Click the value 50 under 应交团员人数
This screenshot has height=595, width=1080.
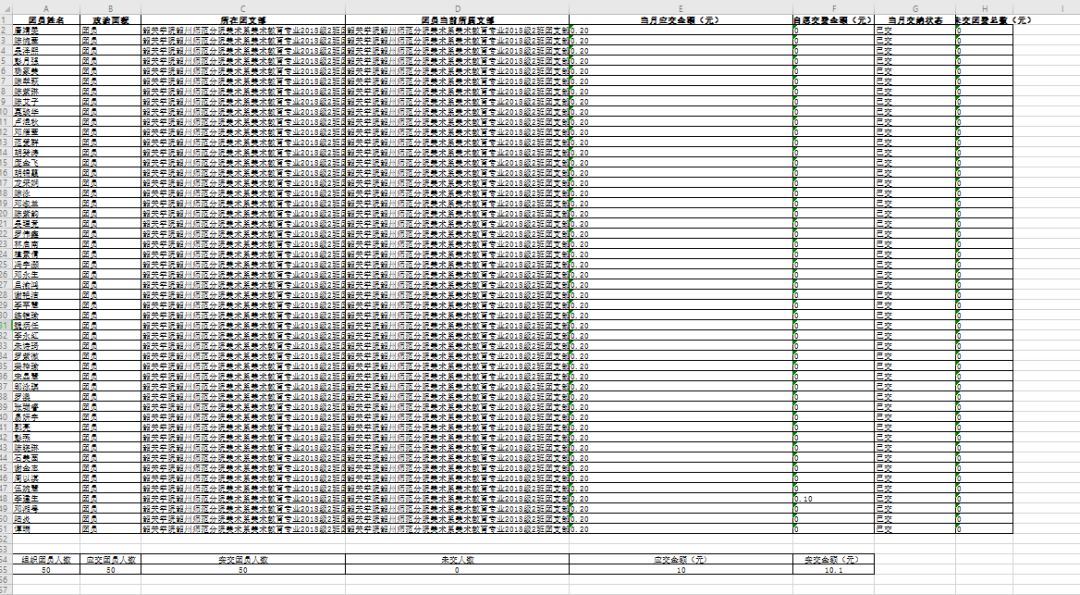coord(110,570)
